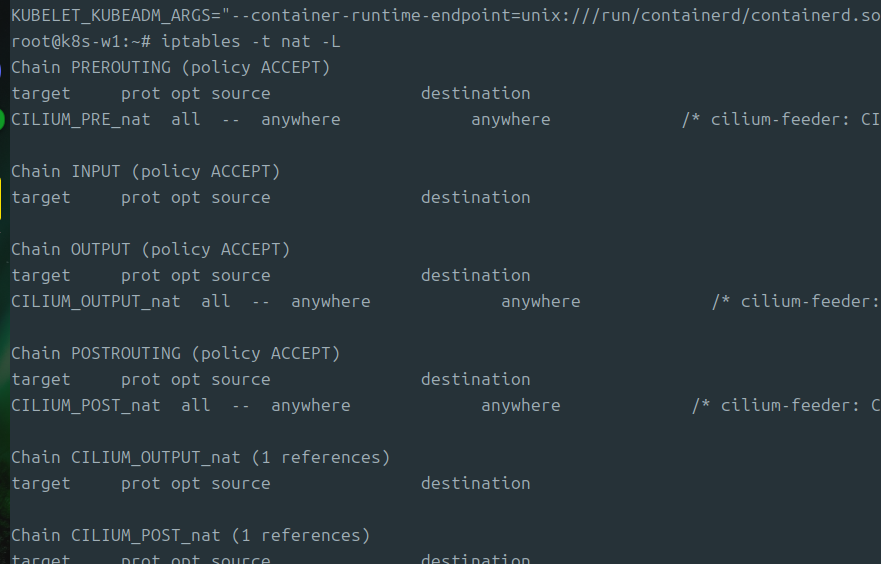Viewport: 881px width, 564px height.
Task: Click the Chain INPUT header line
Action: coord(146,171)
